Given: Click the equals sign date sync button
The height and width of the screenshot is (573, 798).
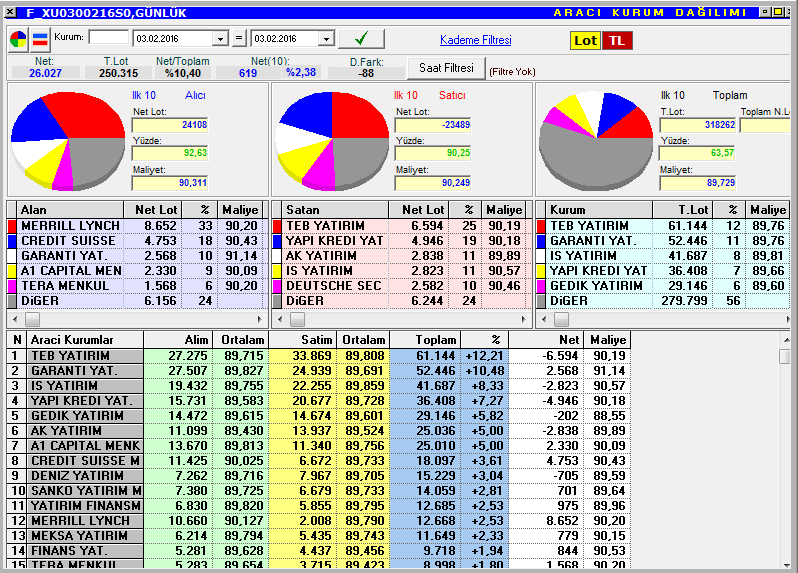Looking at the screenshot, I should click(x=239, y=38).
